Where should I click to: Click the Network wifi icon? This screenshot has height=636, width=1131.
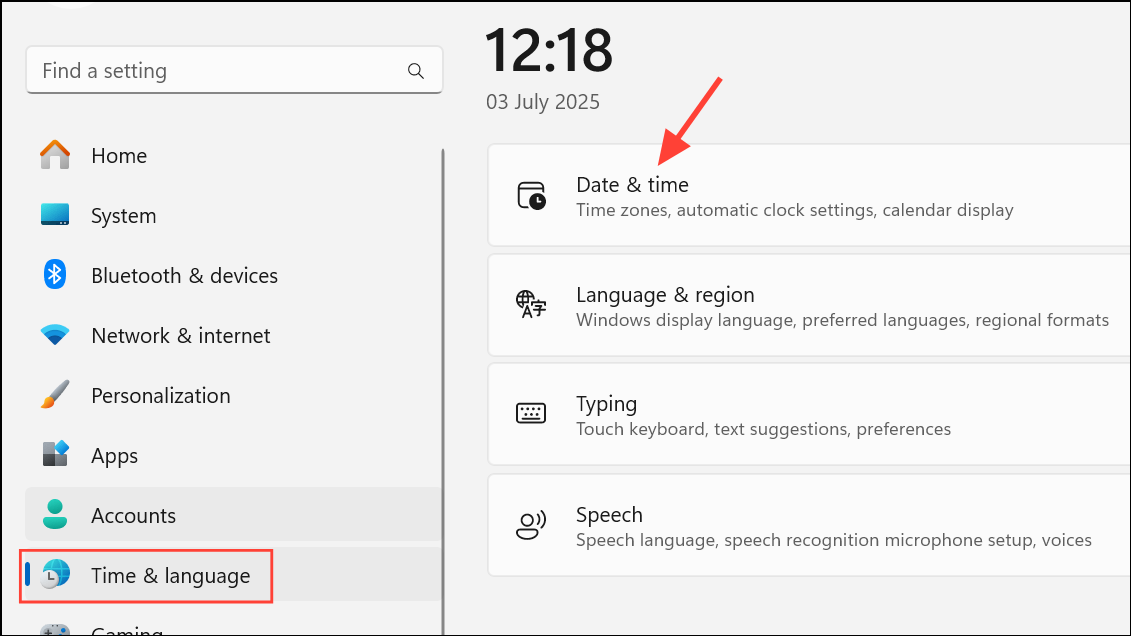[x=55, y=335]
